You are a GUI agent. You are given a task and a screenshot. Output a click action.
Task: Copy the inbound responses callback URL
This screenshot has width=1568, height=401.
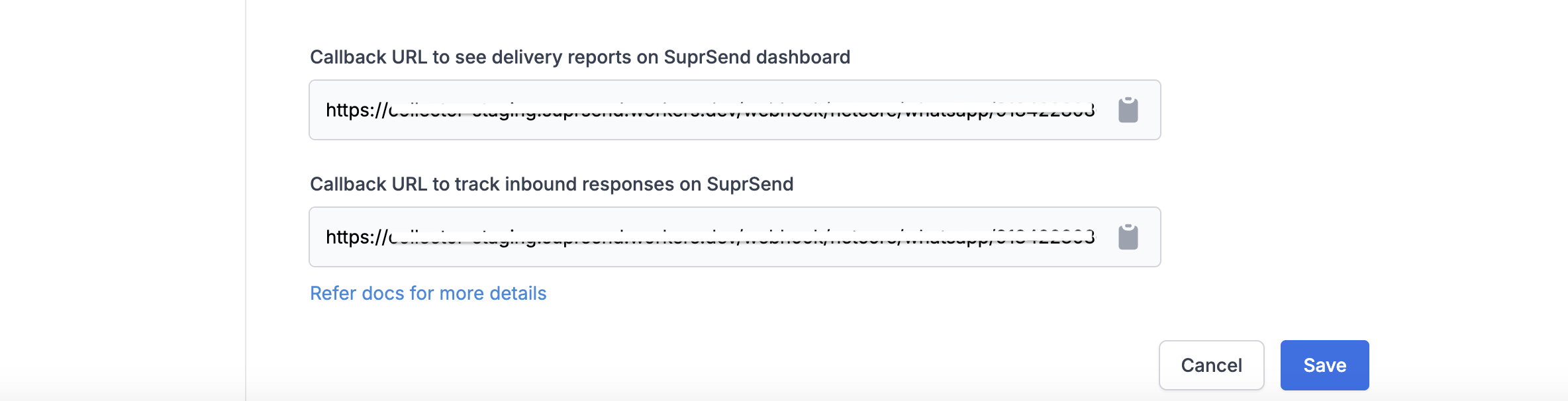[x=1128, y=237]
